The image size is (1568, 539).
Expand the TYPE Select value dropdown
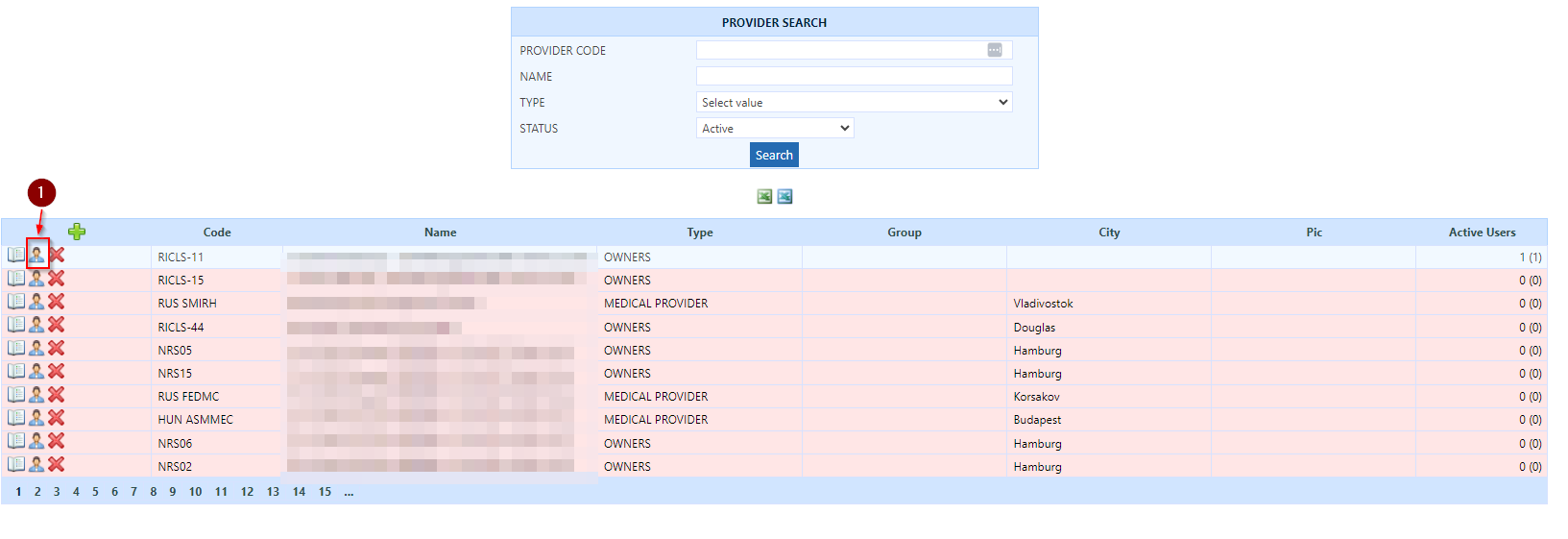854,102
